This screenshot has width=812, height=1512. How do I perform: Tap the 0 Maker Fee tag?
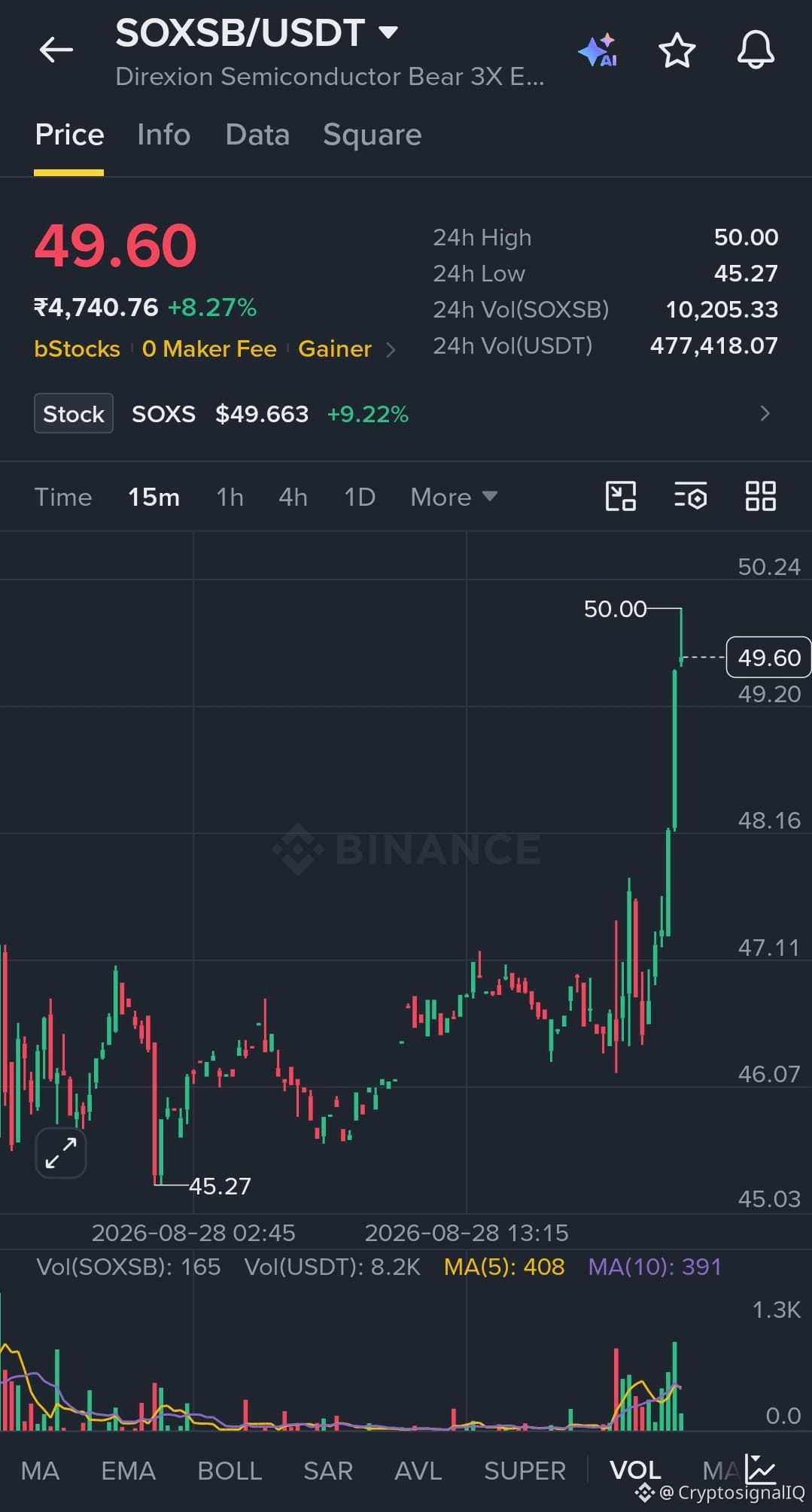(x=209, y=349)
